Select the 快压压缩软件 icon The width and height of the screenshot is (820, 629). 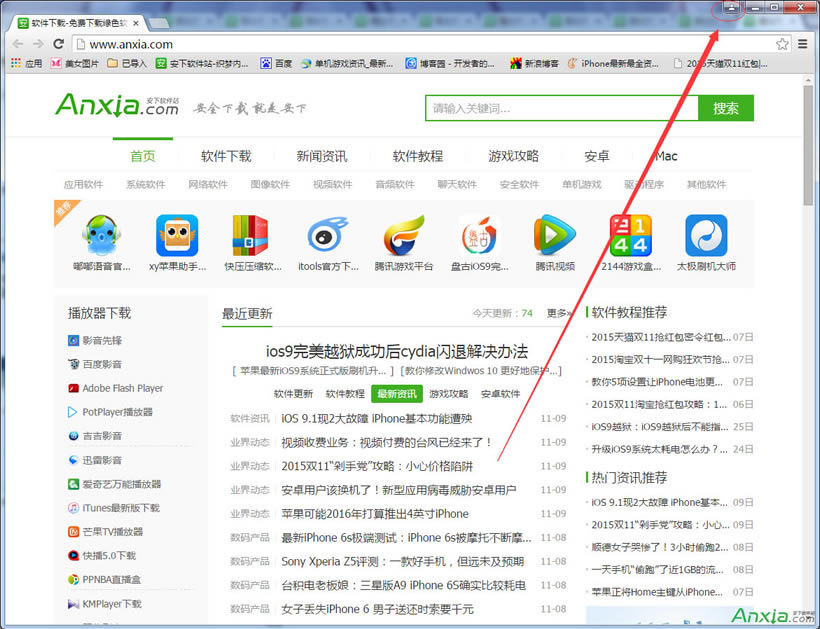point(250,236)
